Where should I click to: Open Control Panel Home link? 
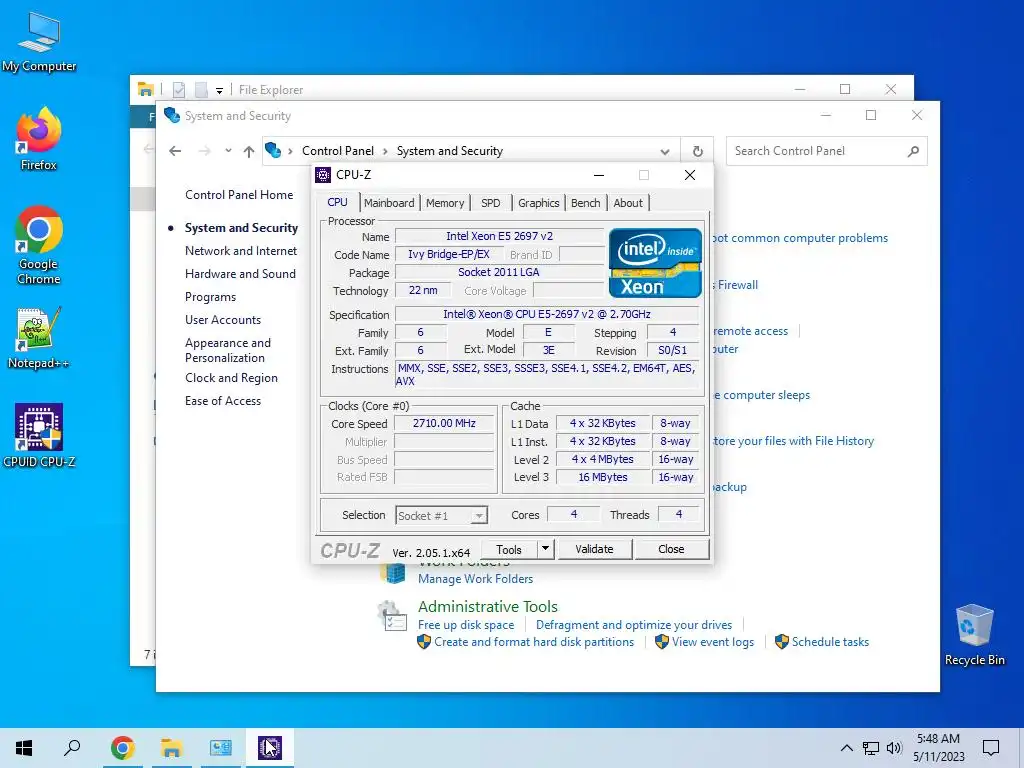tap(239, 195)
